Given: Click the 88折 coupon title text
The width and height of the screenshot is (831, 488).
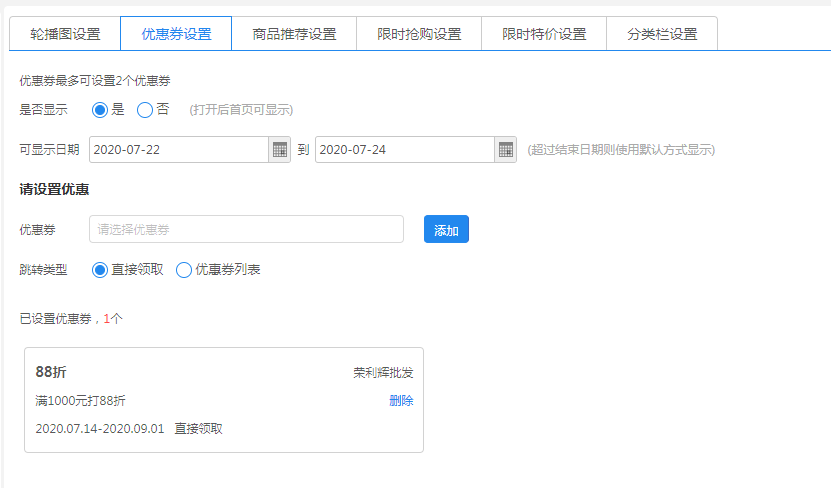Looking at the screenshot, I should click(51, 372).
